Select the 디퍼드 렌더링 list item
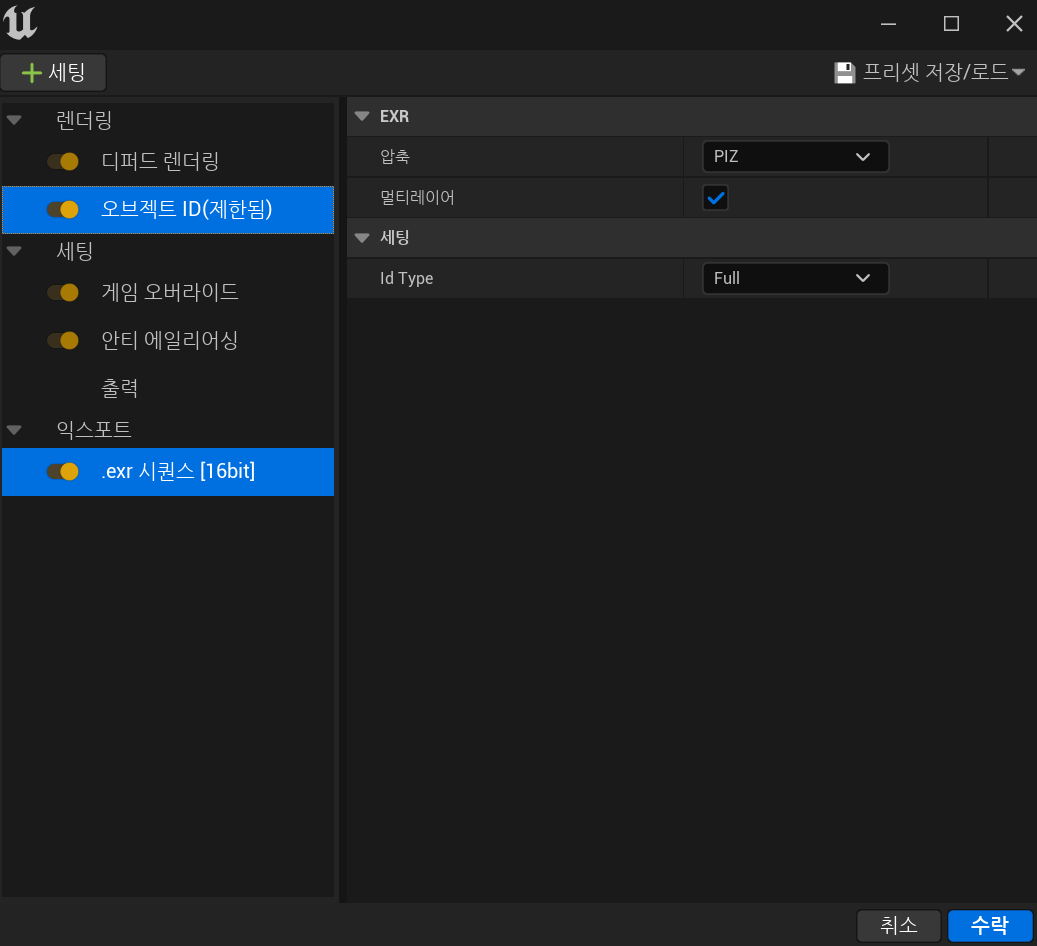This screenshot has width=1037, height=946. click(x=160, y=161)
